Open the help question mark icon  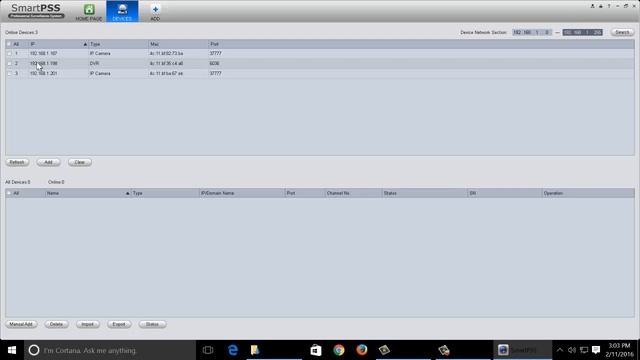[x=609, y=6]
